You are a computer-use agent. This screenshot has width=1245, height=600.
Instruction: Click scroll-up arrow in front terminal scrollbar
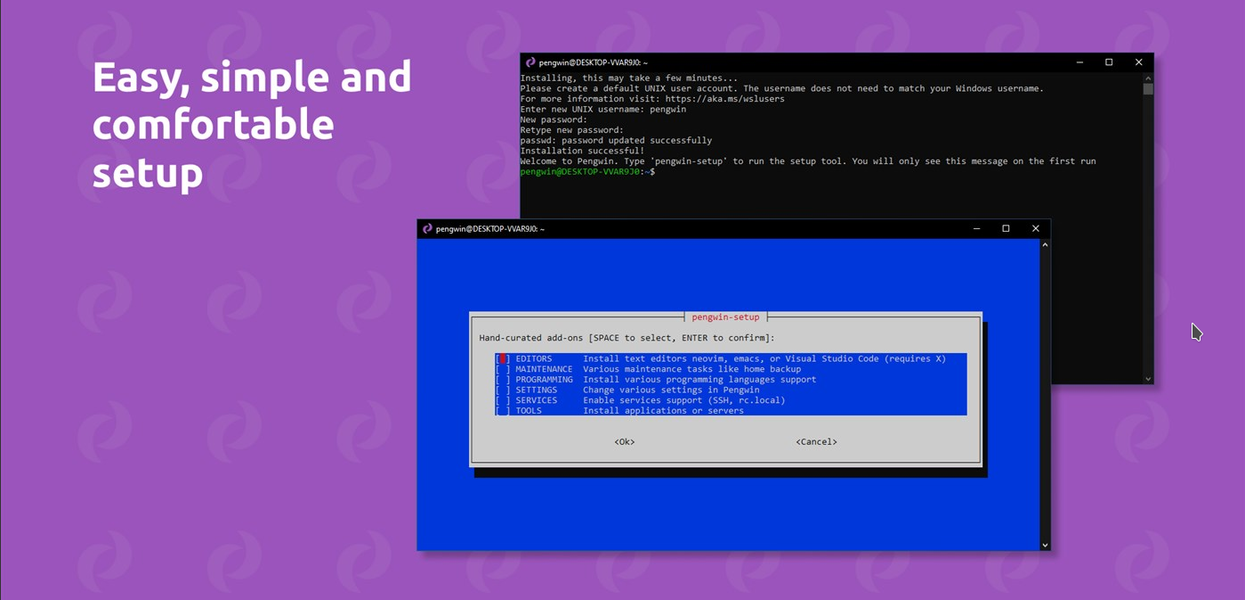coord(1045,244)
